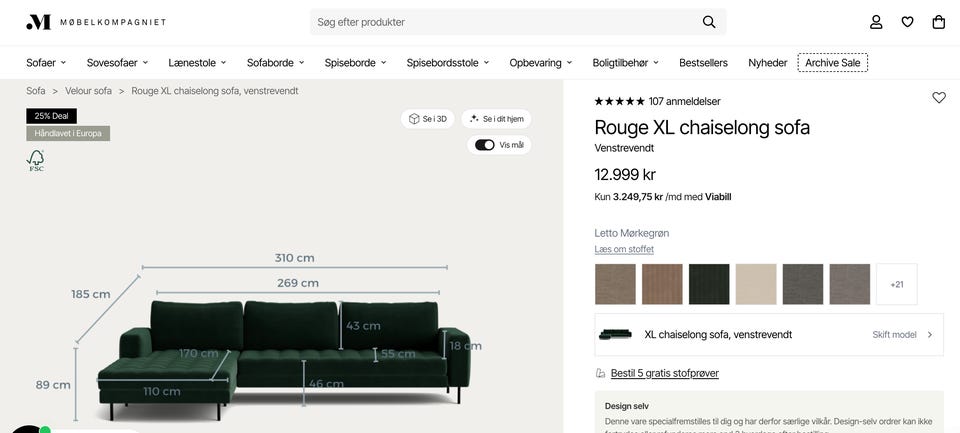
Task: Expand the Sofaer menu
Action: [46, 62]
